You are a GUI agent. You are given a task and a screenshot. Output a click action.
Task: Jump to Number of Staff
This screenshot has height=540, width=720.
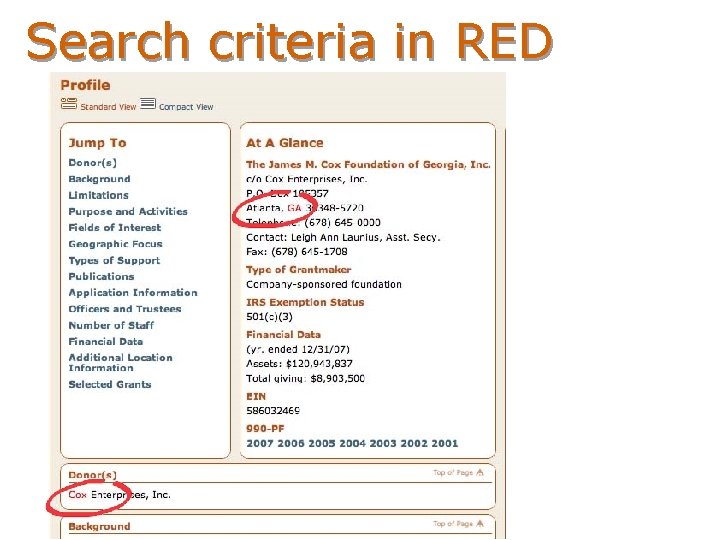click(111, 325)
